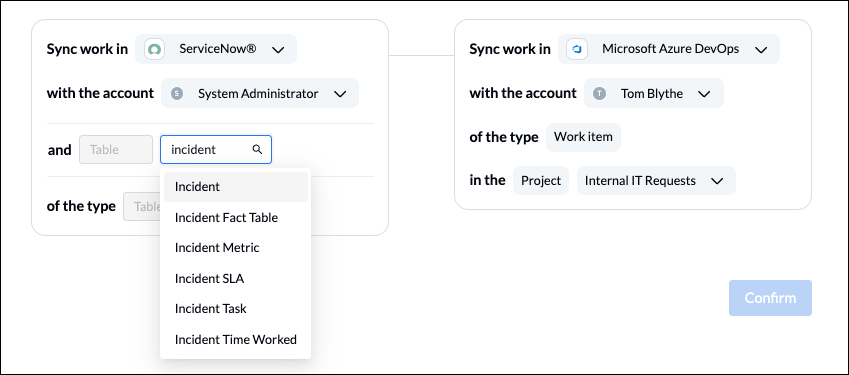Pick Incident SLA from the list

click(x=236, y=279)
